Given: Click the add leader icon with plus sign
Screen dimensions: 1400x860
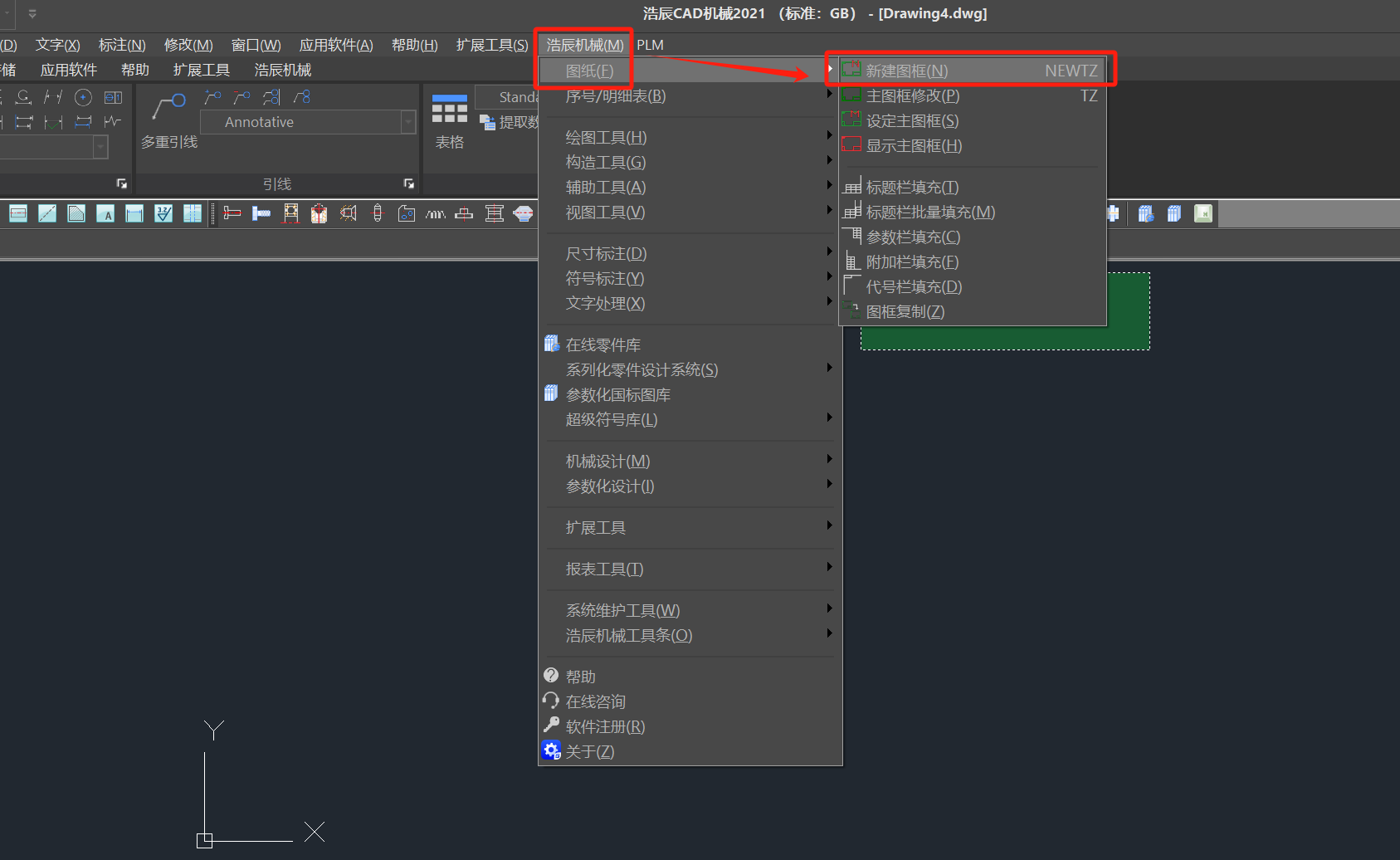Looking at the screenshot, I should point(213,97).
